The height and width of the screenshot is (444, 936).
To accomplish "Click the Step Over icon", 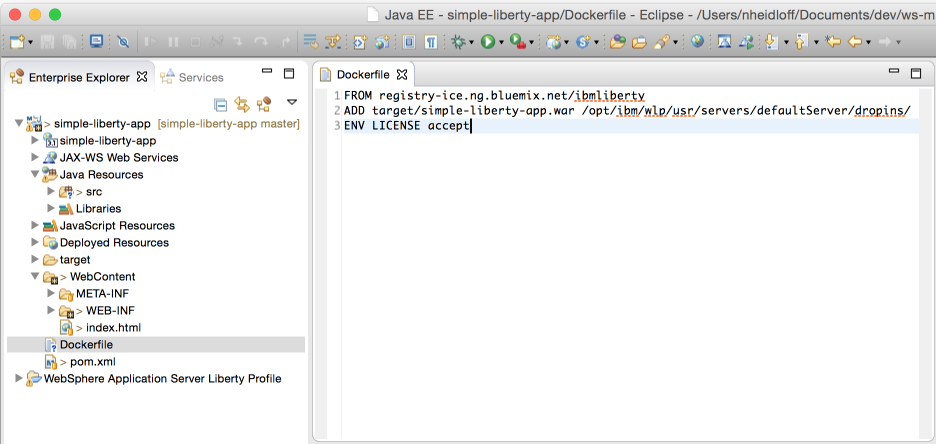I will pyautogui.click(x=261, y=42).
